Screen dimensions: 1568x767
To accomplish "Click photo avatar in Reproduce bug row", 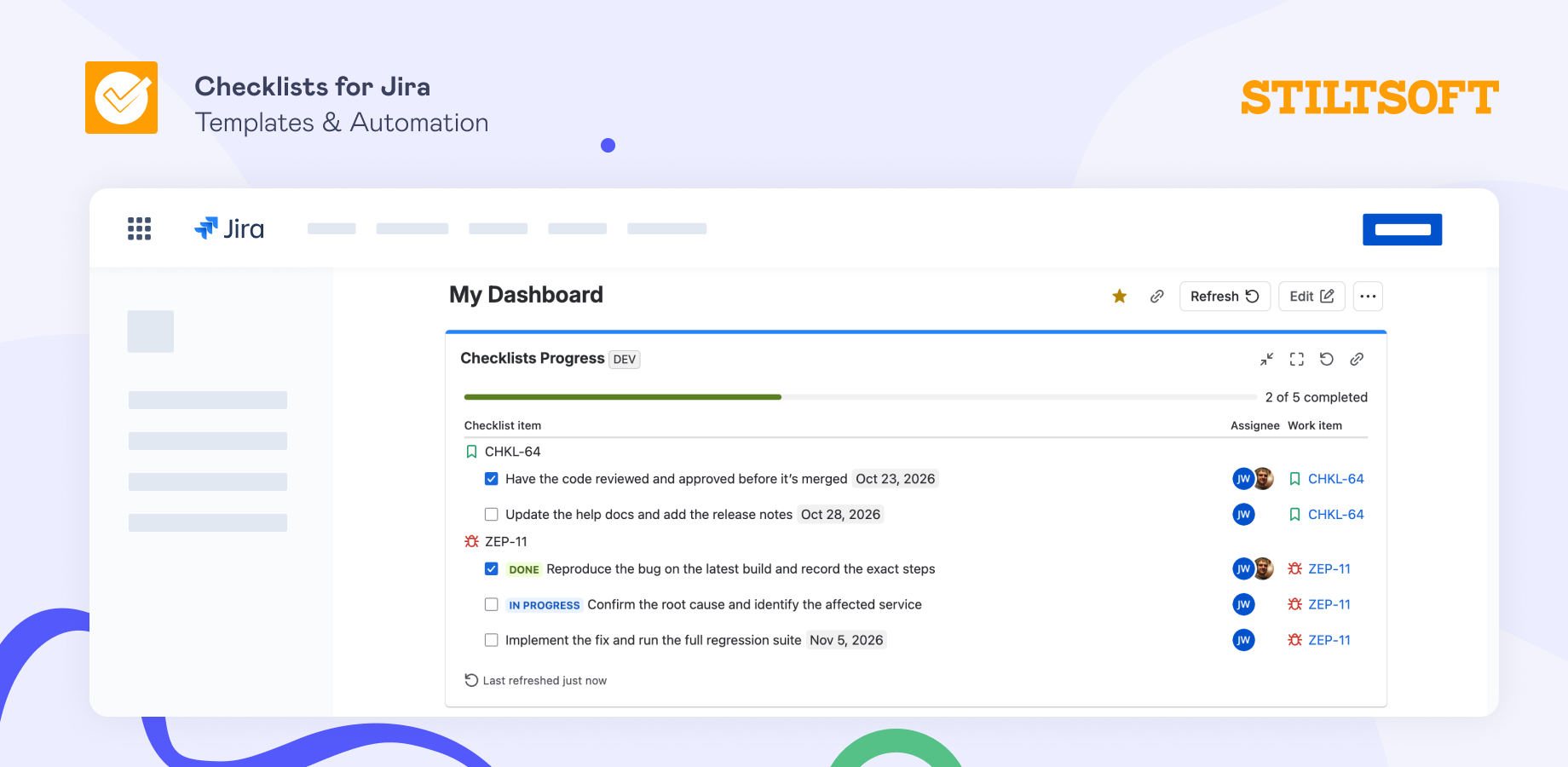I will (1264, 568).
